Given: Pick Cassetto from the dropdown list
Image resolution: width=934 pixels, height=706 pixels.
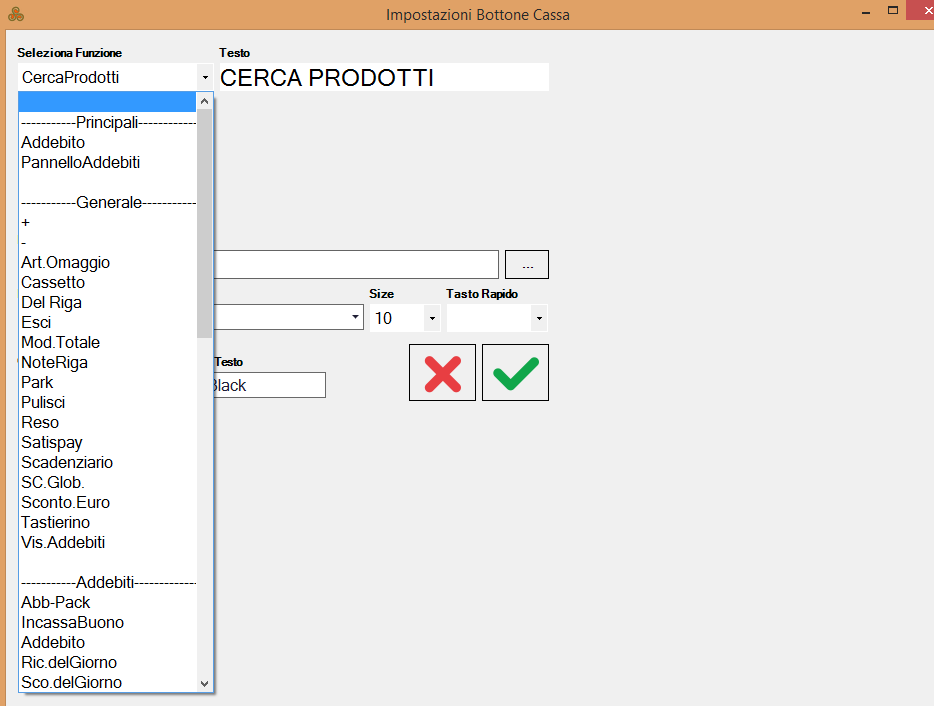Looking at the screenshot, I should (x=53, y=282).
